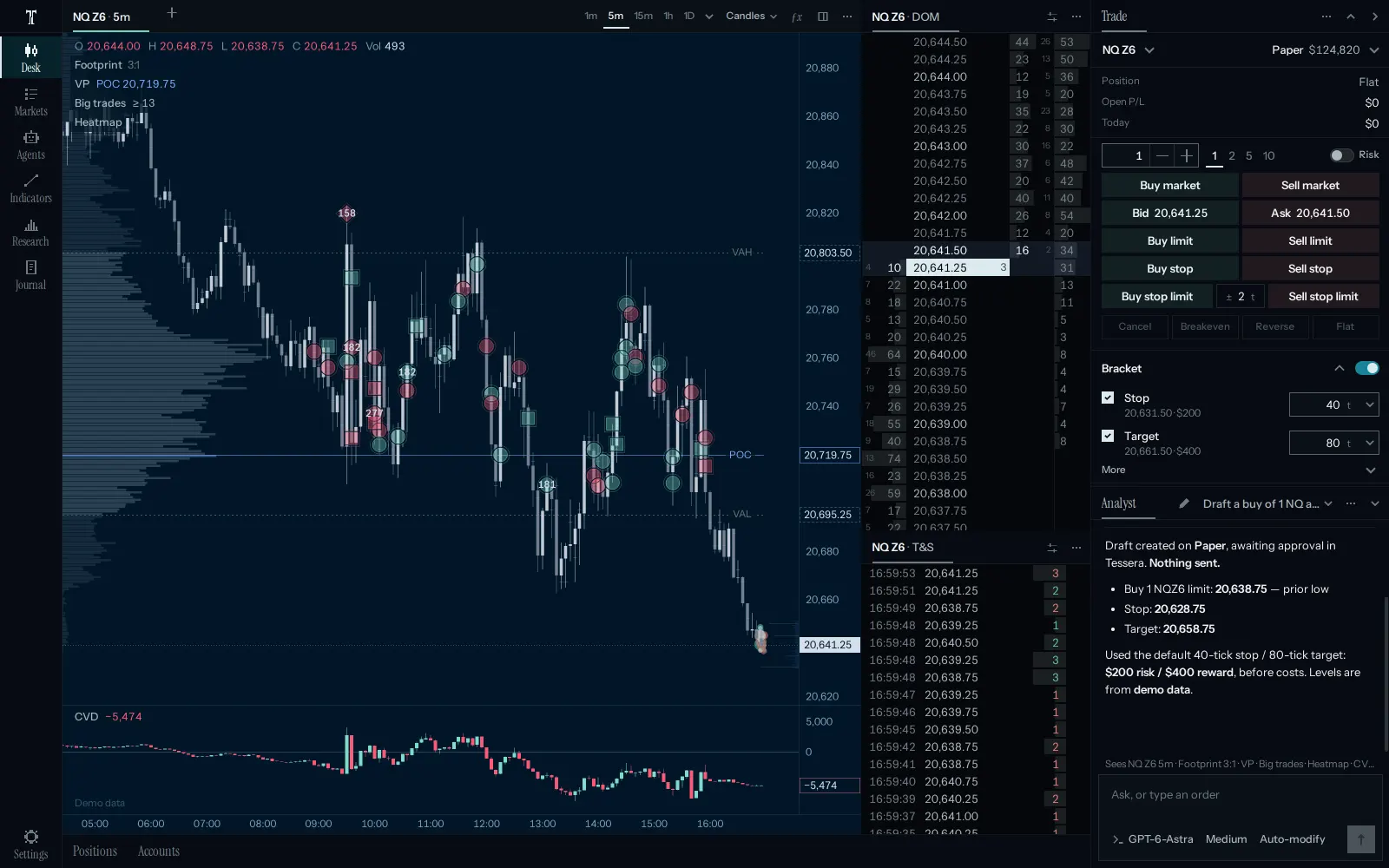
Task: Uncheck the Target checkbox
Action: point(1108,436)
